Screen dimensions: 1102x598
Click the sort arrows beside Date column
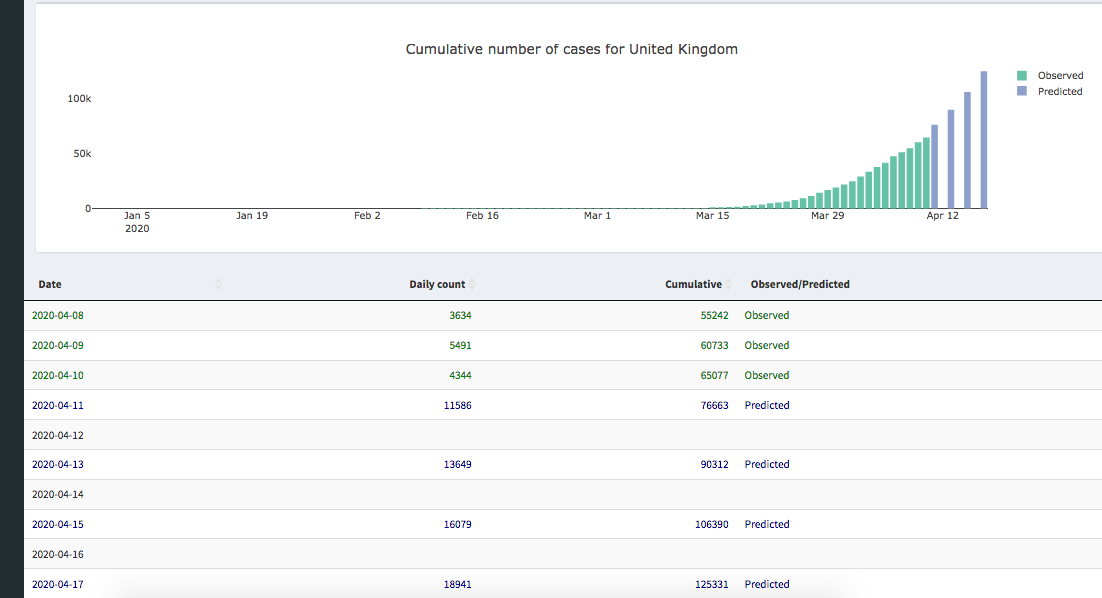(x=218, y=285)
